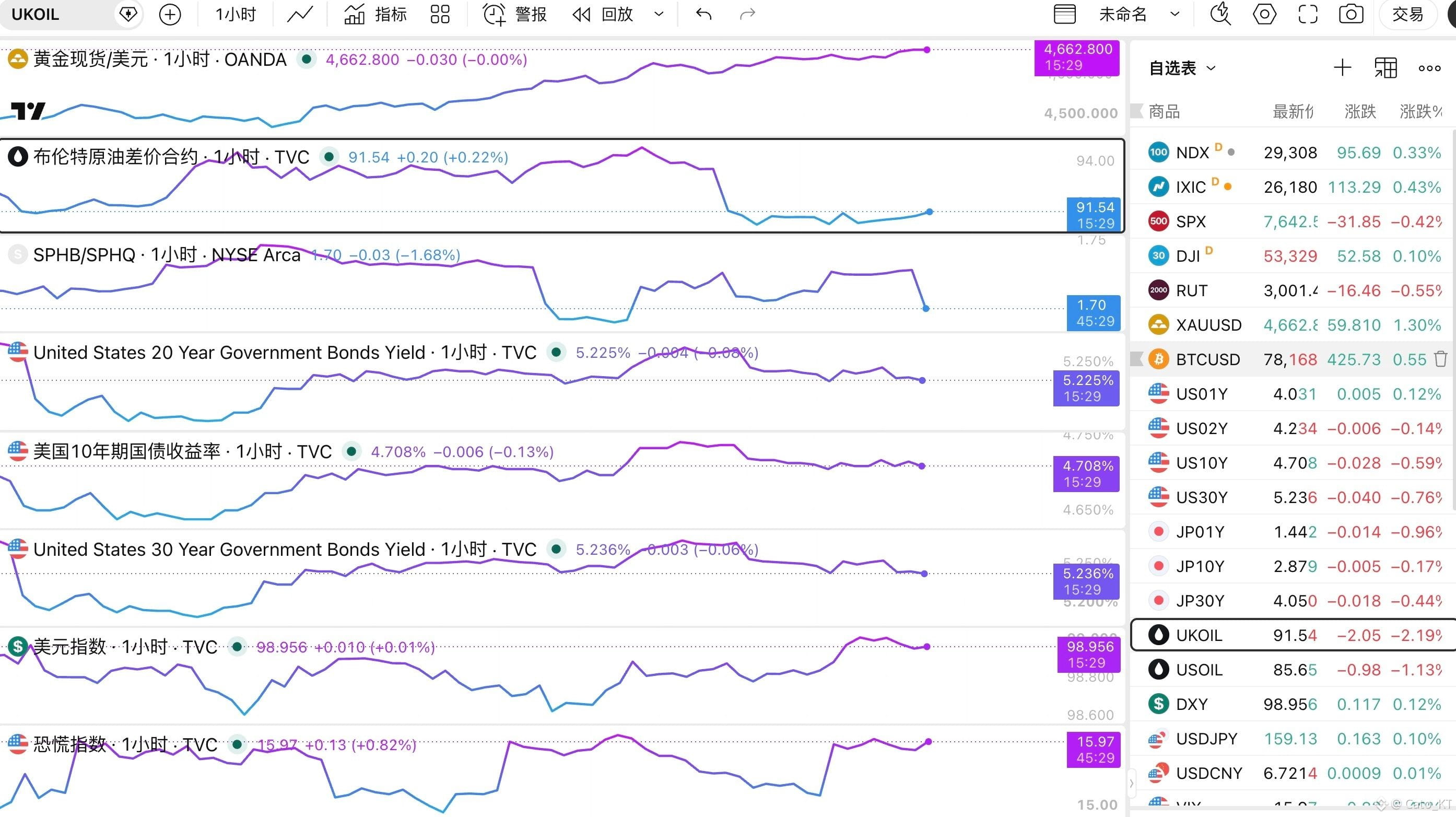
Task: Redo the chart action
Action: (x=747, y=15)
